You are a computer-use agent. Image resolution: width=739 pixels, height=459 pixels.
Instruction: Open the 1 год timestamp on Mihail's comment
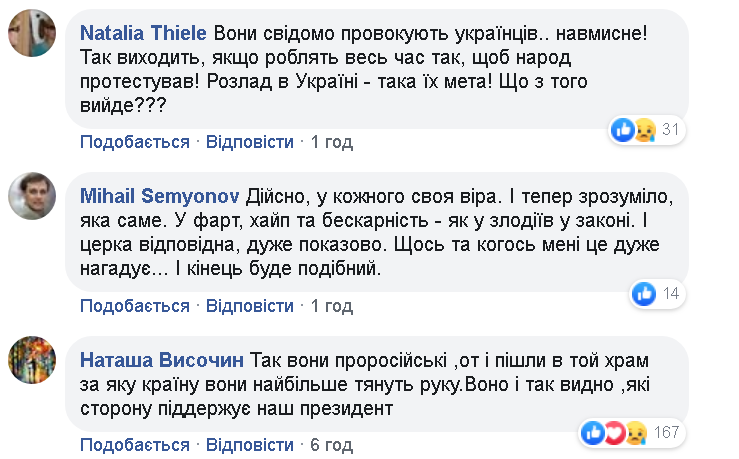(332, 305)
